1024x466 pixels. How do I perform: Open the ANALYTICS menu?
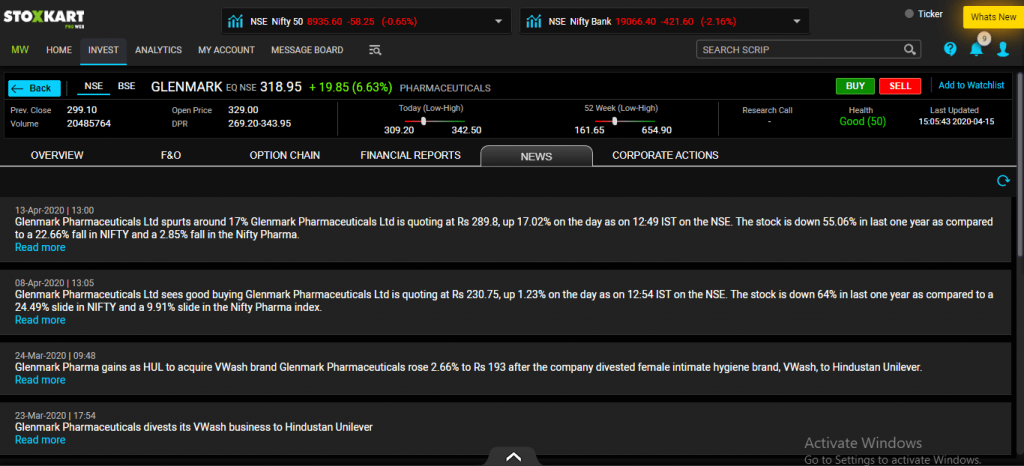[x=158, y=50]
